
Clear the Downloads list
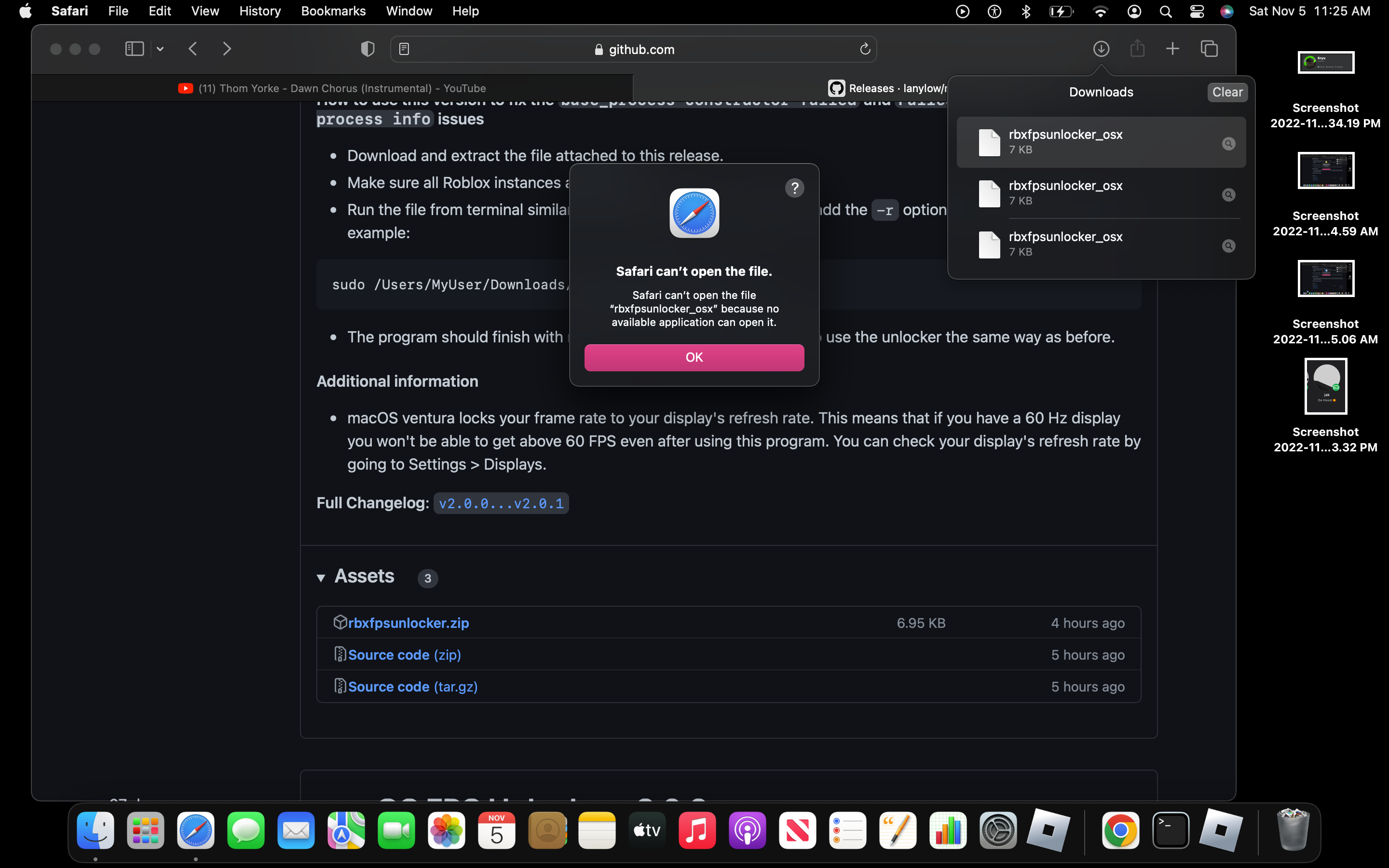click(x=1227, y=92)
